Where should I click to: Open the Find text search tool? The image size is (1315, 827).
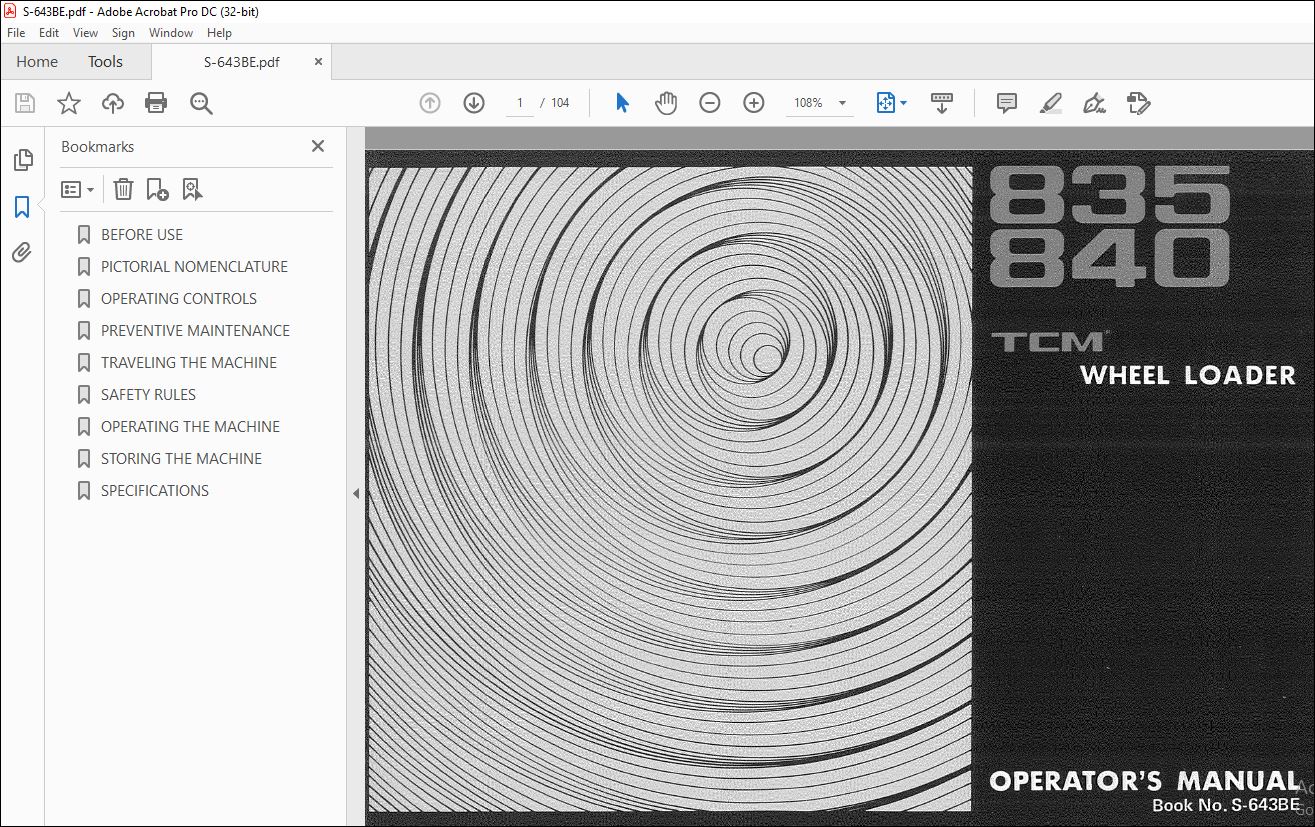(x=201, y=103)
